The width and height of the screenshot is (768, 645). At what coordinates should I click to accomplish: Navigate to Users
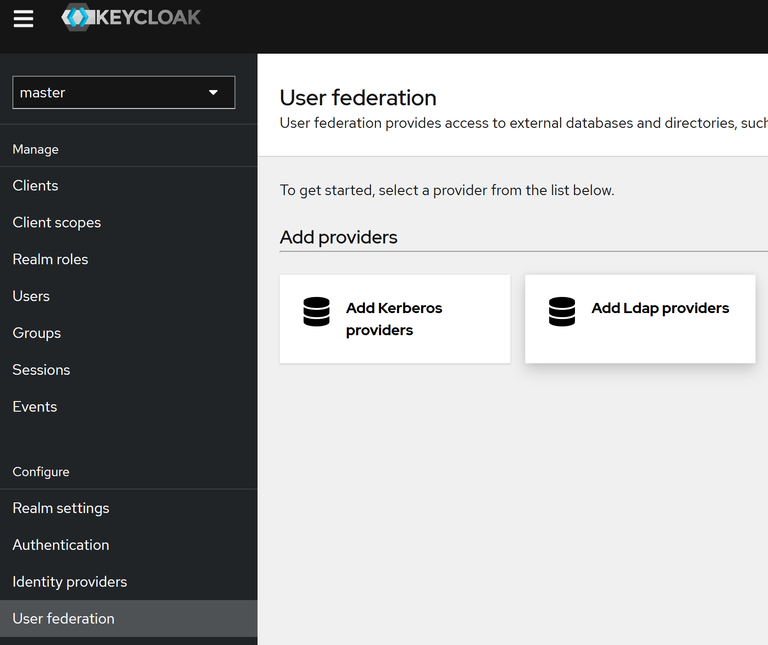point(128,296)
